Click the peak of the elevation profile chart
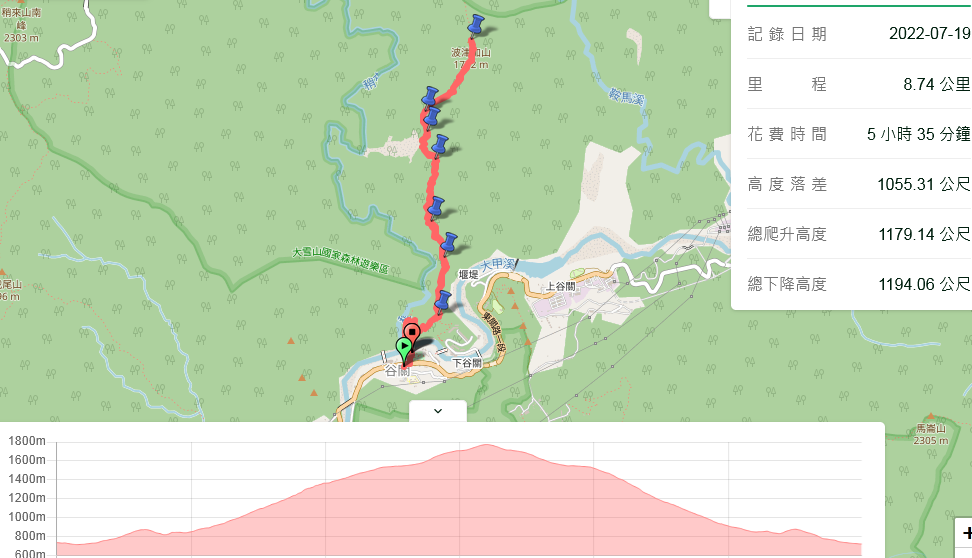The image size is (972, 558). [486, 445]
